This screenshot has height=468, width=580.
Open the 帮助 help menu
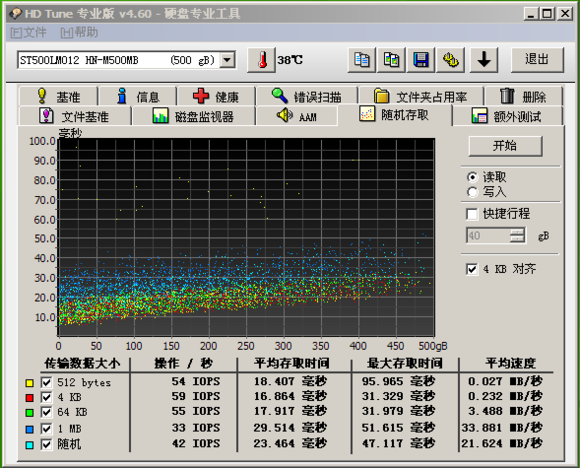(79, 33)
